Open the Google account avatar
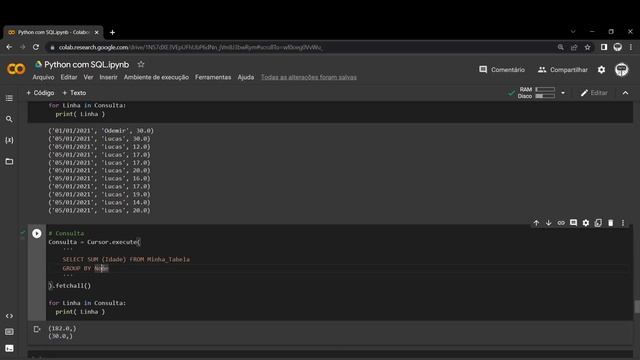This screenshot has height=360, width=640. point(622,70)
